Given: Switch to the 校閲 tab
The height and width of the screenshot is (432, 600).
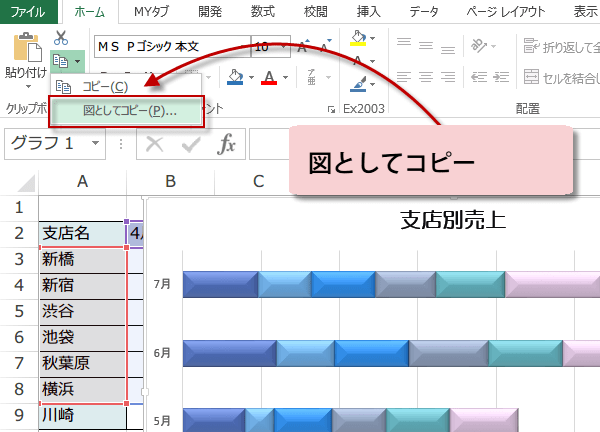Looking at the screenshot, I should click(315, 12).
